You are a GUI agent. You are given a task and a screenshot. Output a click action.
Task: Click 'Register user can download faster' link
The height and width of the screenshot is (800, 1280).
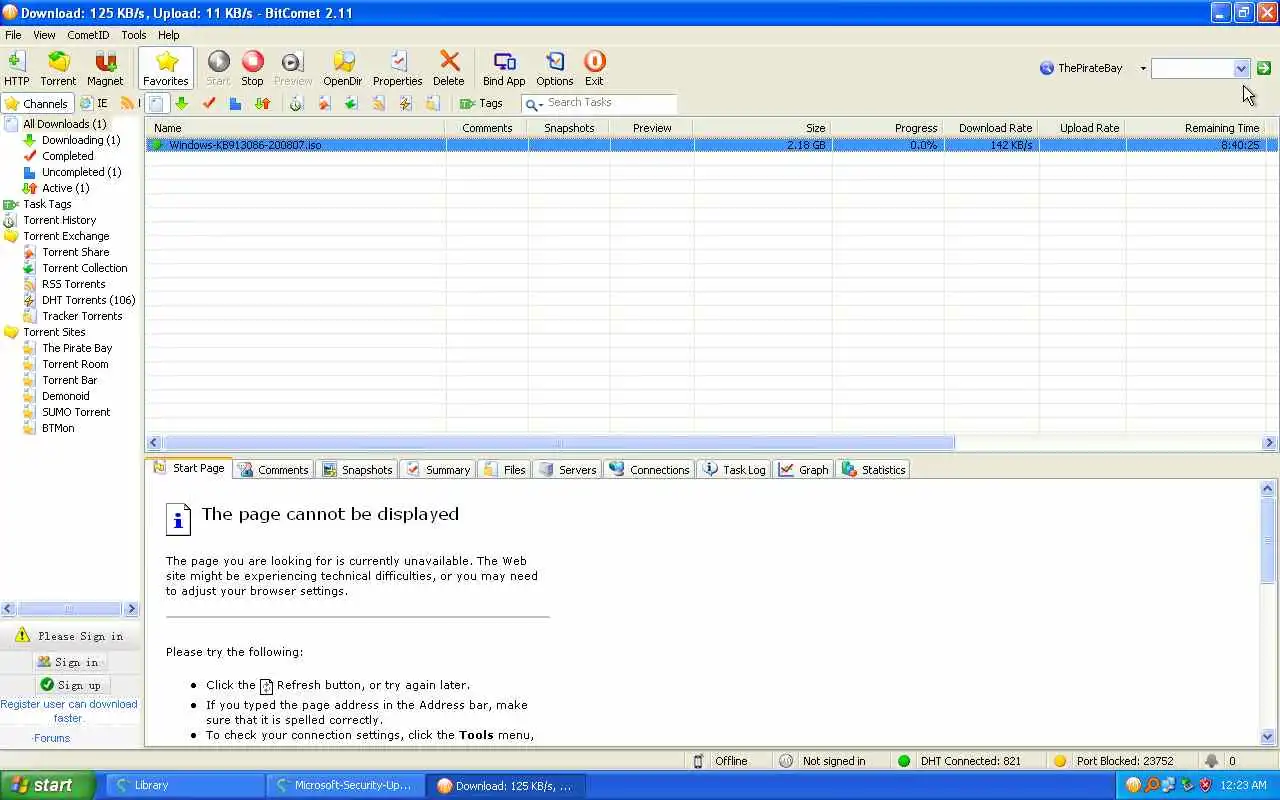coord(69,711)
